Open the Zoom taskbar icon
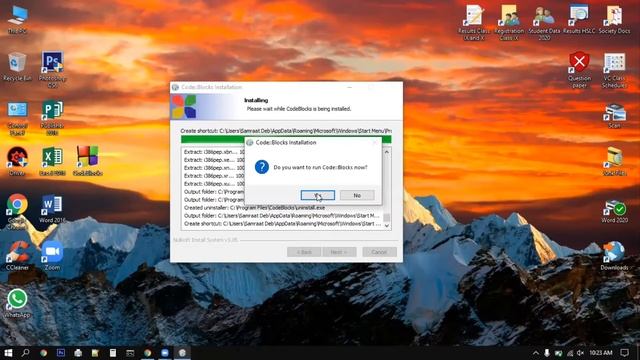This screenshot has width=640, height=360. (165, 353)
